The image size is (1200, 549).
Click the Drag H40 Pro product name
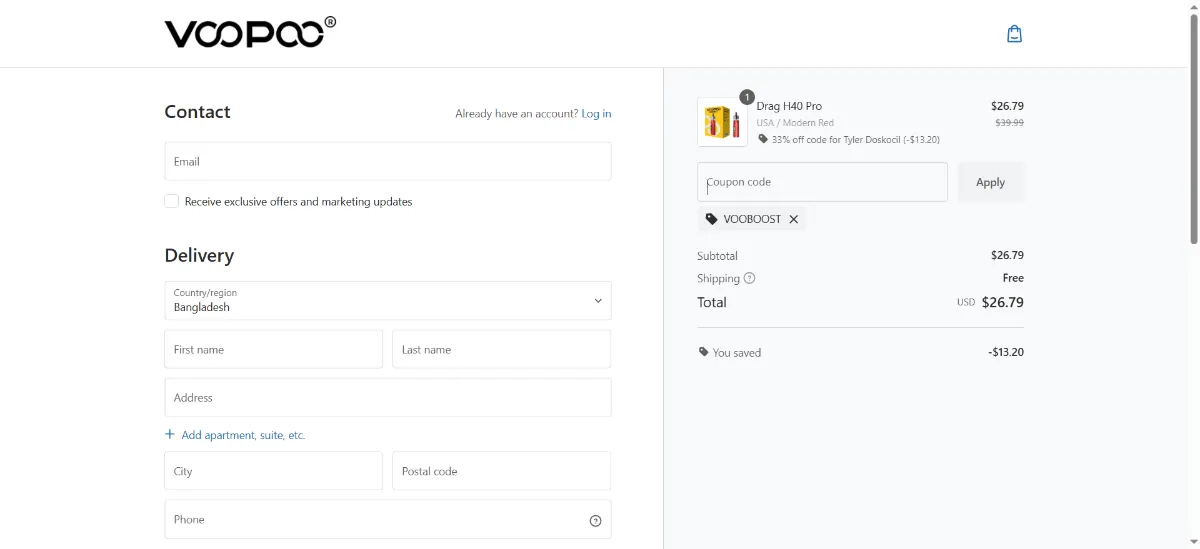pos(789,106)
